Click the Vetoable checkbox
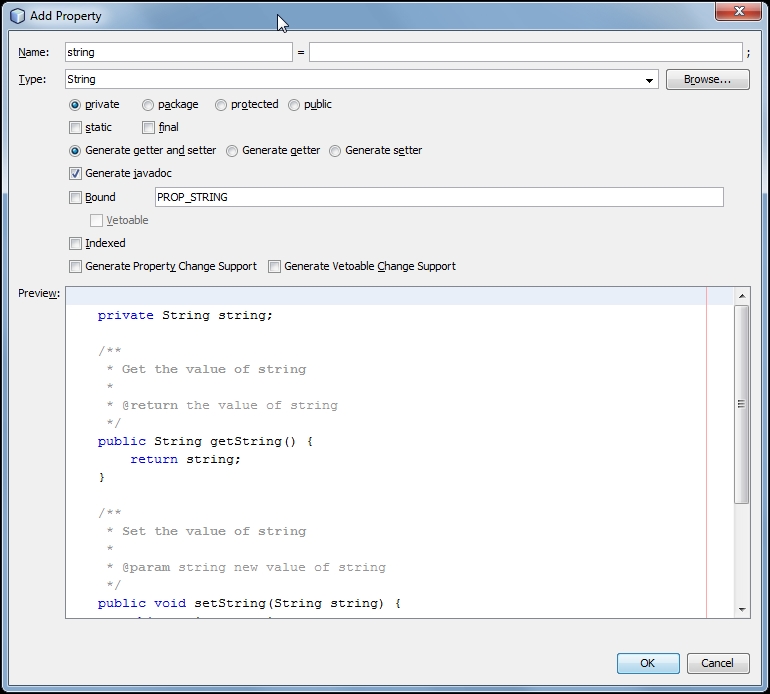This screenshot has width=770, height=694. pyautogui.click(x=96, y=221)
